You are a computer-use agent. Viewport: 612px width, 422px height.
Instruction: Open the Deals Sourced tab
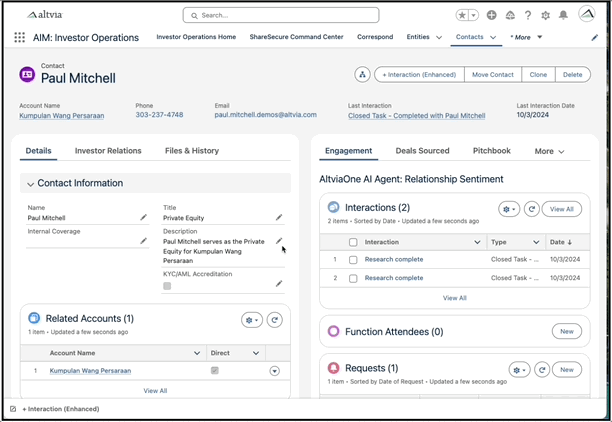point(421,151)
